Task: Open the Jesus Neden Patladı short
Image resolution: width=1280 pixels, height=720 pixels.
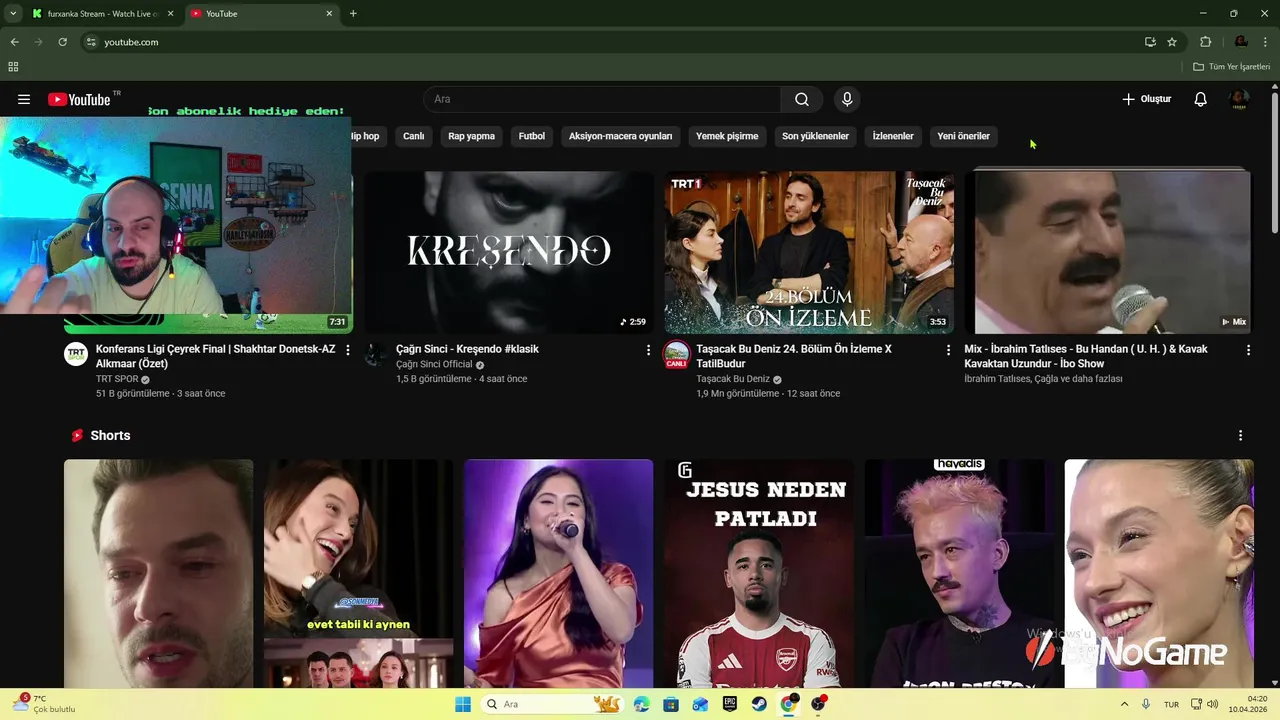Action: [759, 573]
